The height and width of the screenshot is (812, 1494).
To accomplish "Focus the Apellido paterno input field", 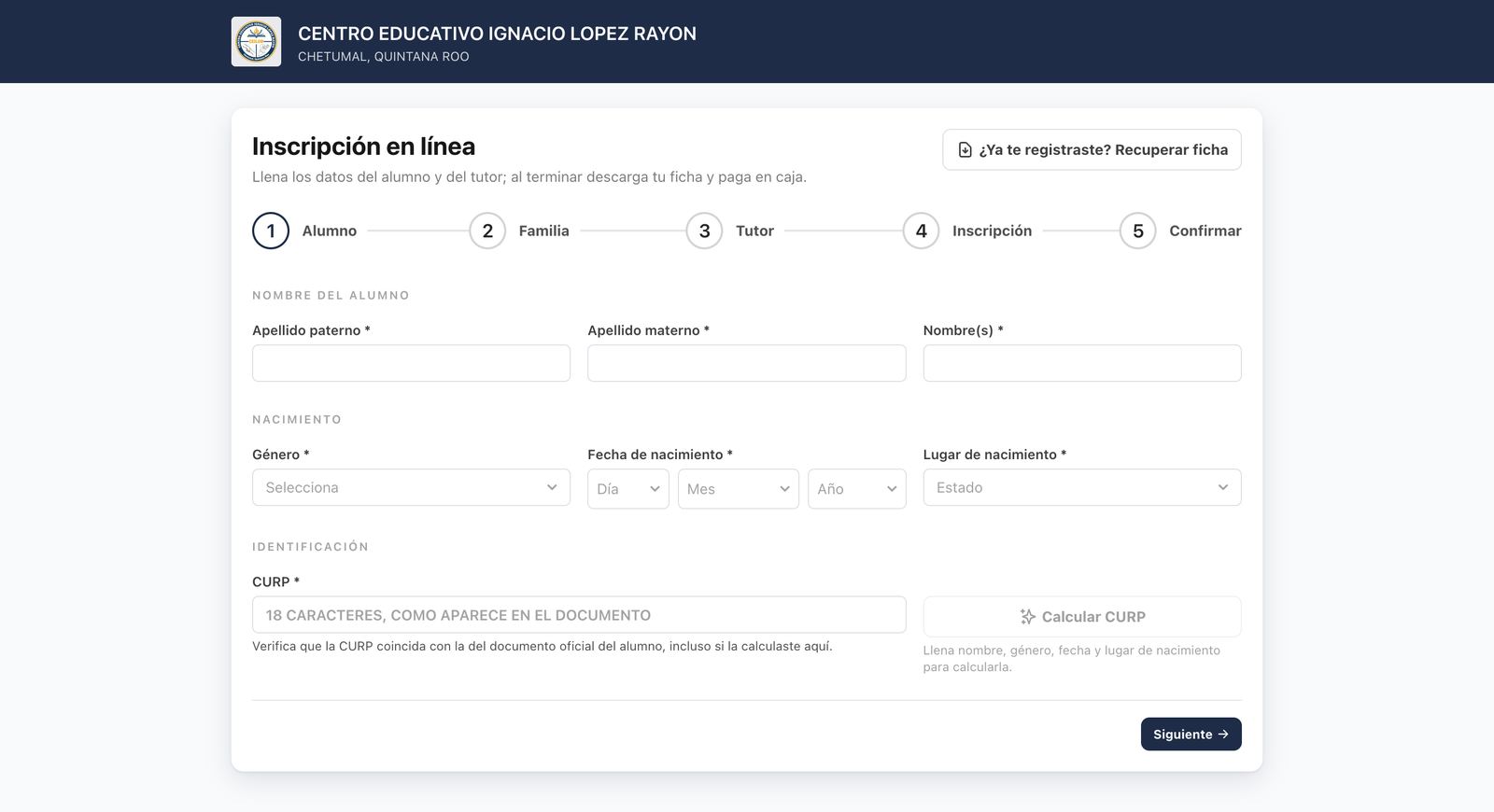I will [411, 363].
